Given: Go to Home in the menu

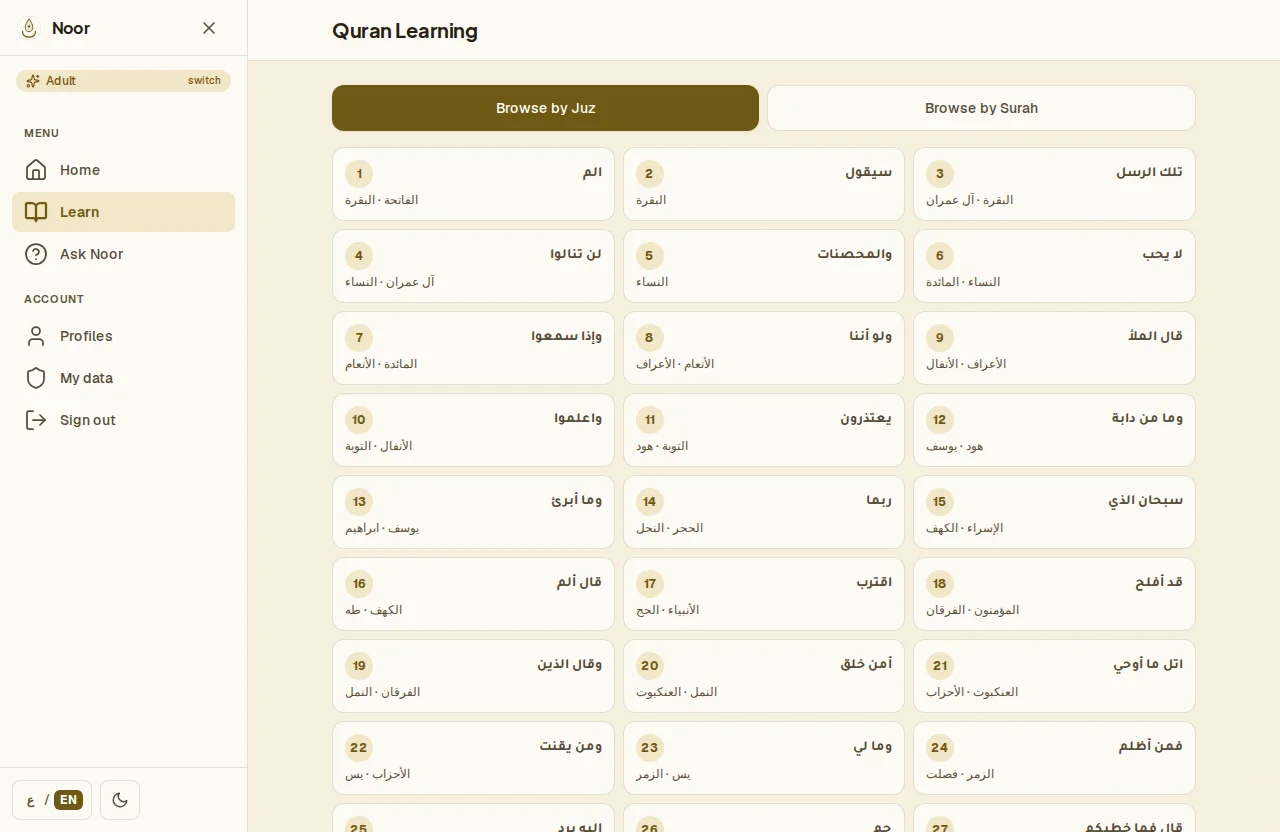Looking at the screenshot, I should [x=124, y=170].
